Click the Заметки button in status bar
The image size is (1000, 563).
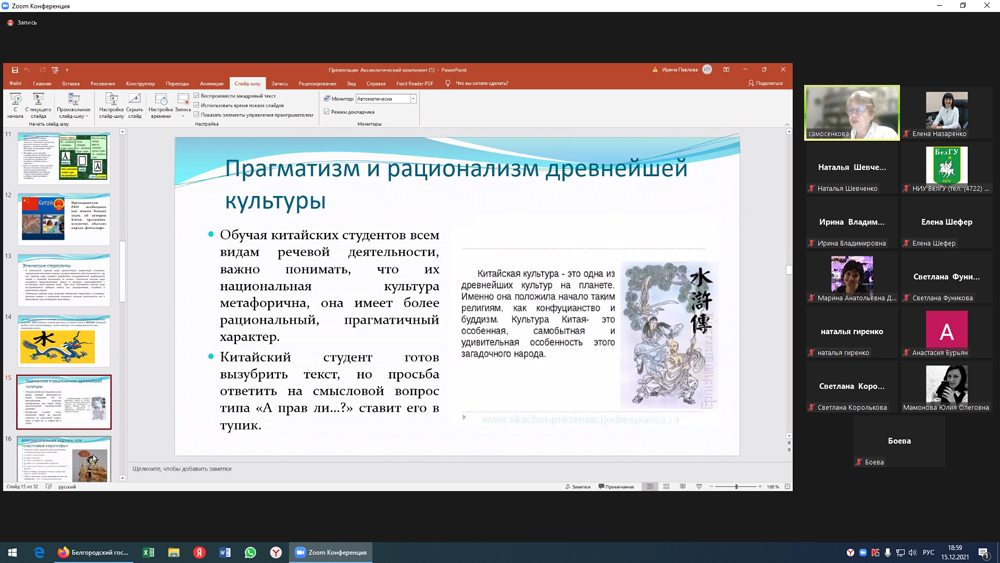coord(577,487)
